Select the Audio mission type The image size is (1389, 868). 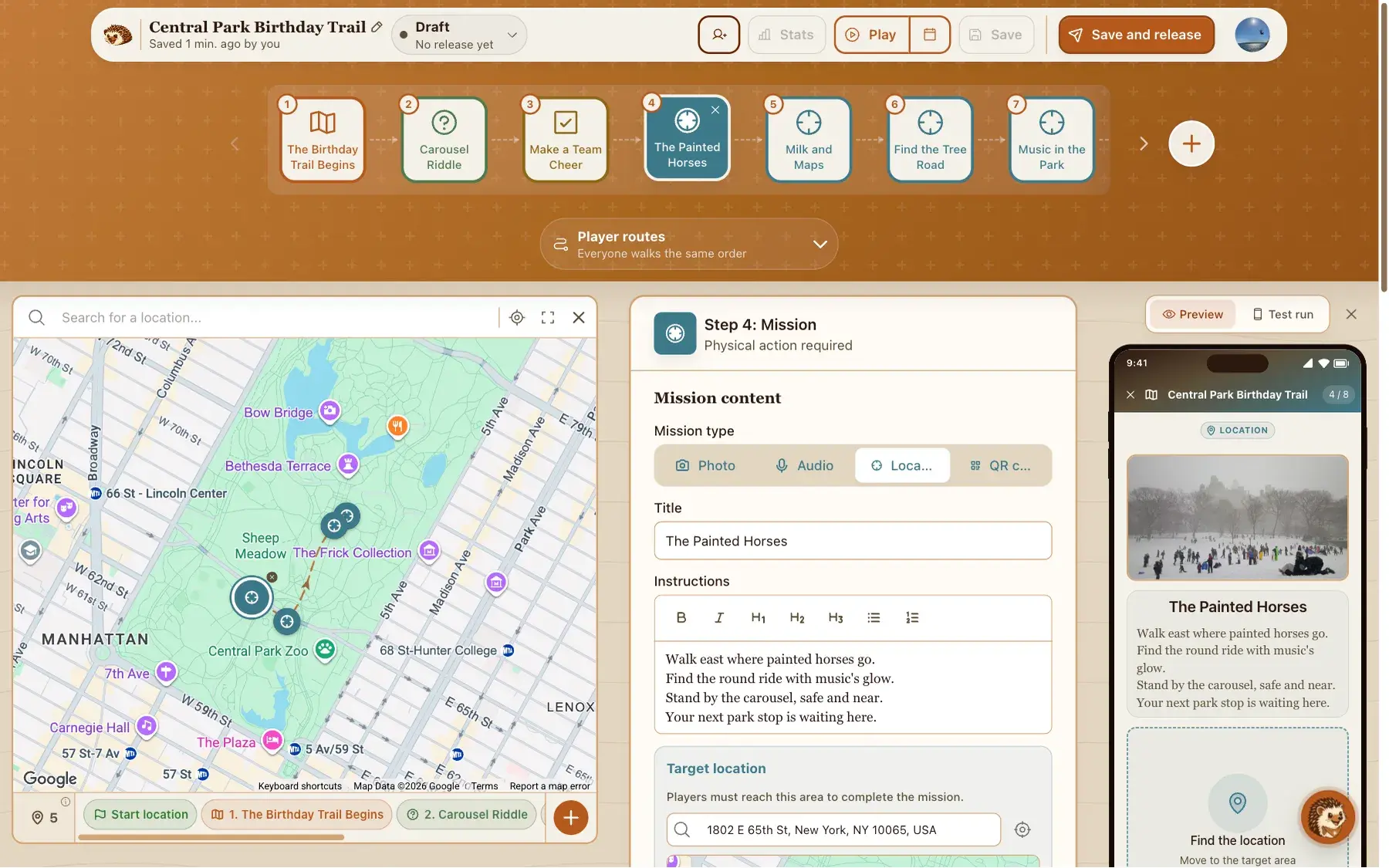tap(804, 466)
